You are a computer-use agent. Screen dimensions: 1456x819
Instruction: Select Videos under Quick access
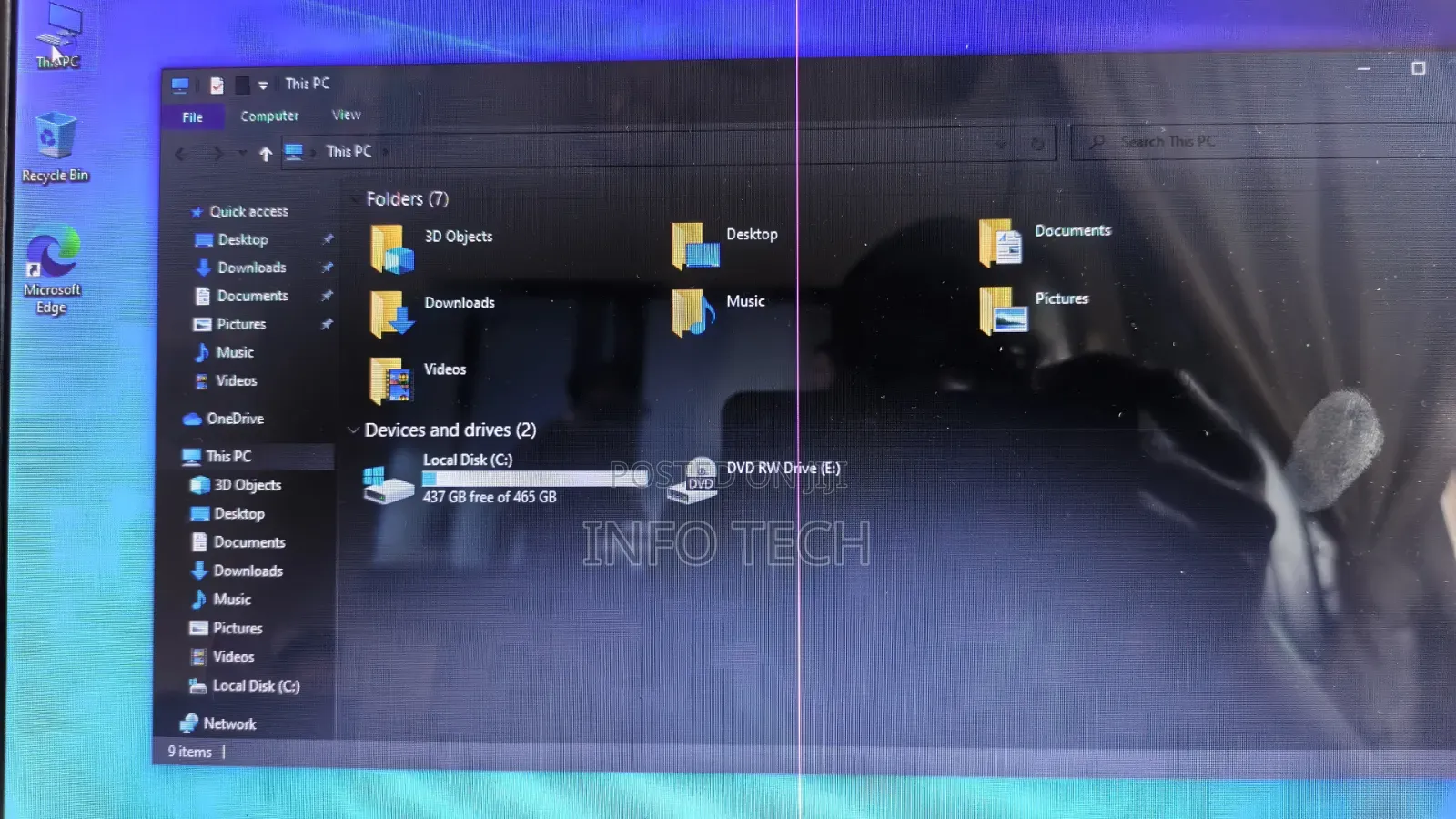226,380
